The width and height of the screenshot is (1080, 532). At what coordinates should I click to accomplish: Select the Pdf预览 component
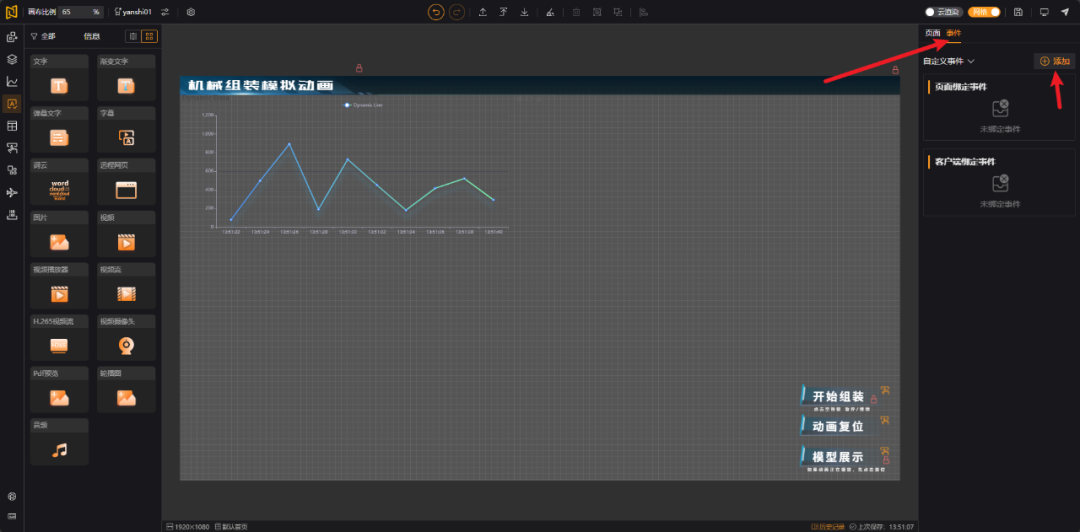pyautogui.click(x=59, y=389)
